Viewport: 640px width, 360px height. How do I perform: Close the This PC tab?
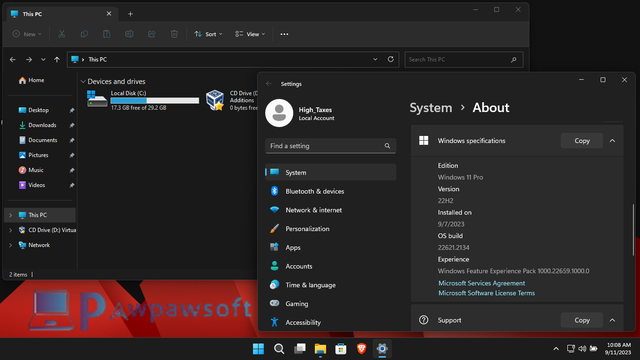click(109, 13)
